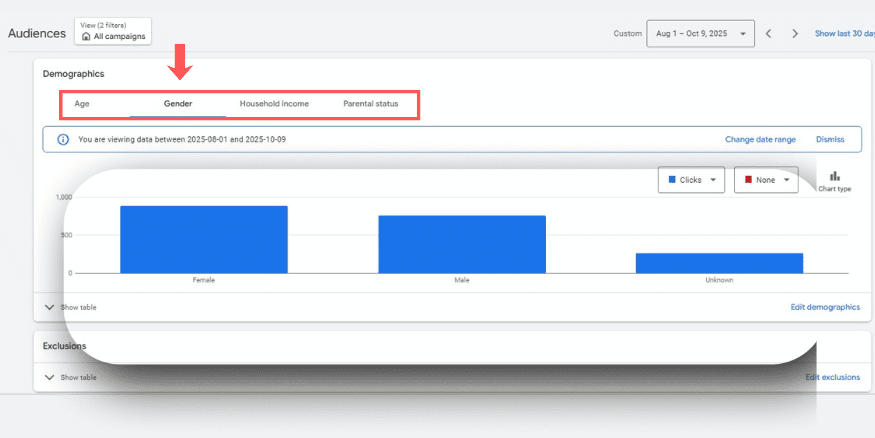Click the info icon in date notice

tap(63, 140)
